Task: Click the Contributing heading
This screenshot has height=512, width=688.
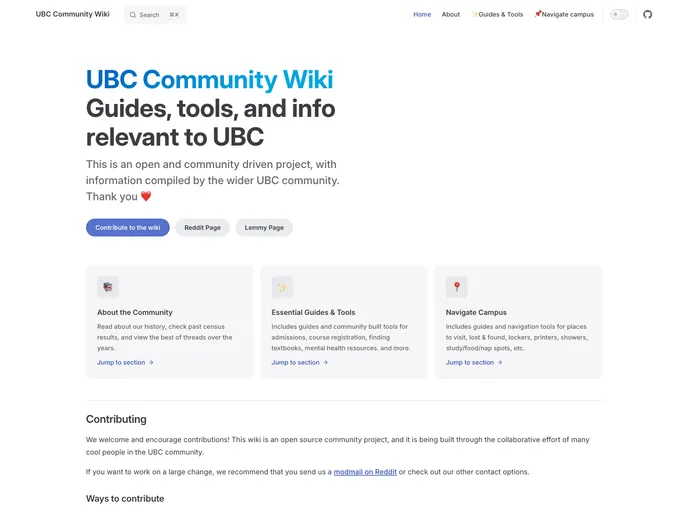Action: pyautogui.click(x=116, y=419)
